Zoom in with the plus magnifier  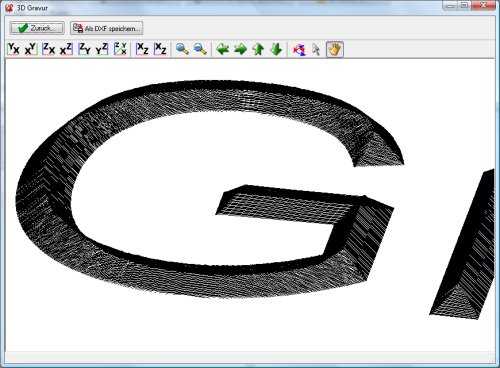182,49
